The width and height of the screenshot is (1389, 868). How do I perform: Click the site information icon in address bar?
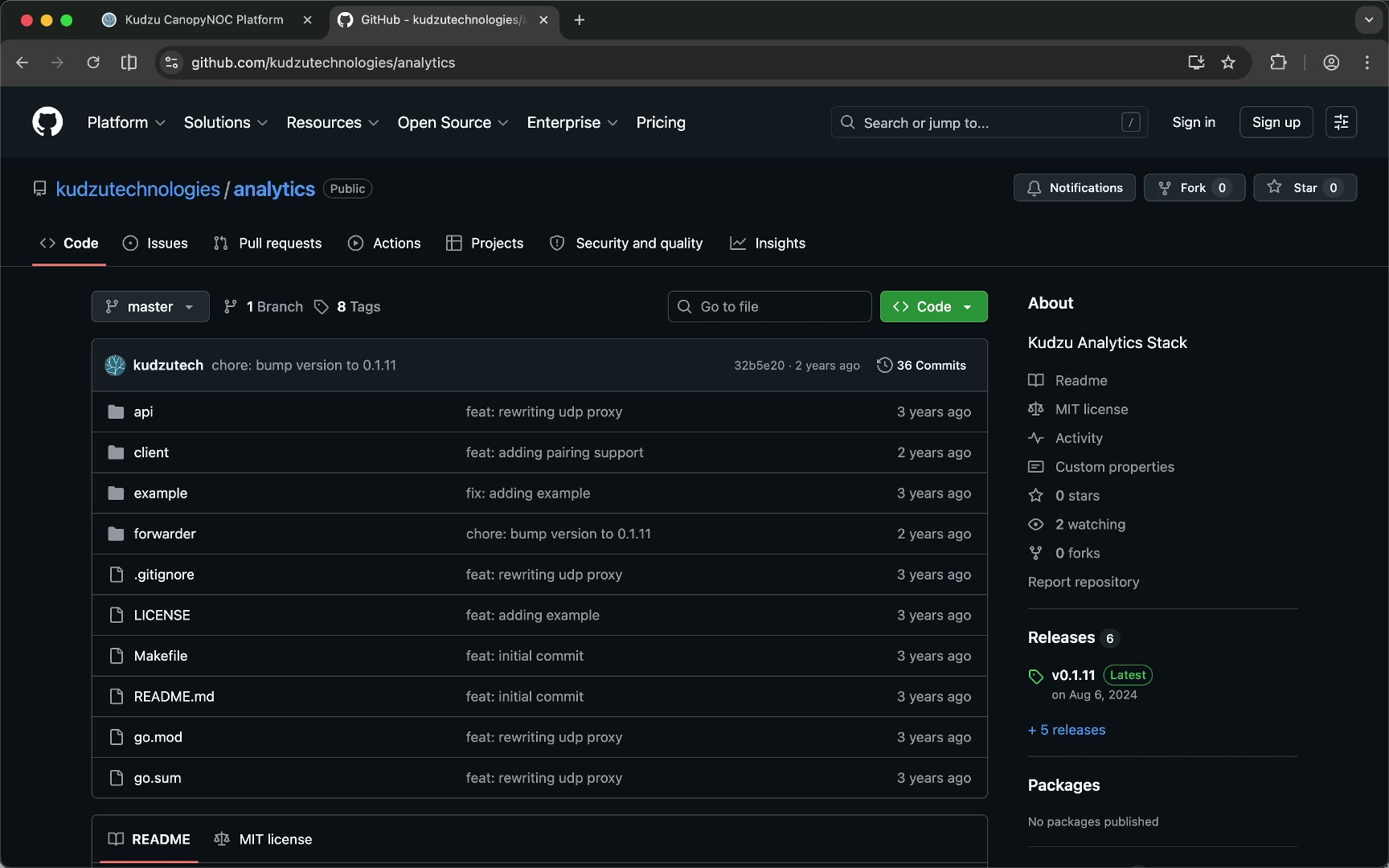(171, 63)
